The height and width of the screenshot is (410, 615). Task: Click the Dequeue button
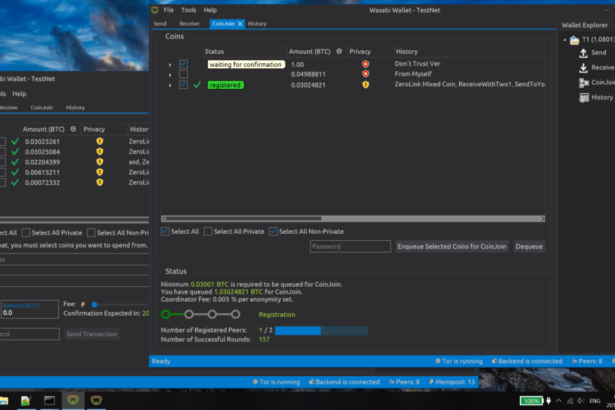(x=529, y=246)
